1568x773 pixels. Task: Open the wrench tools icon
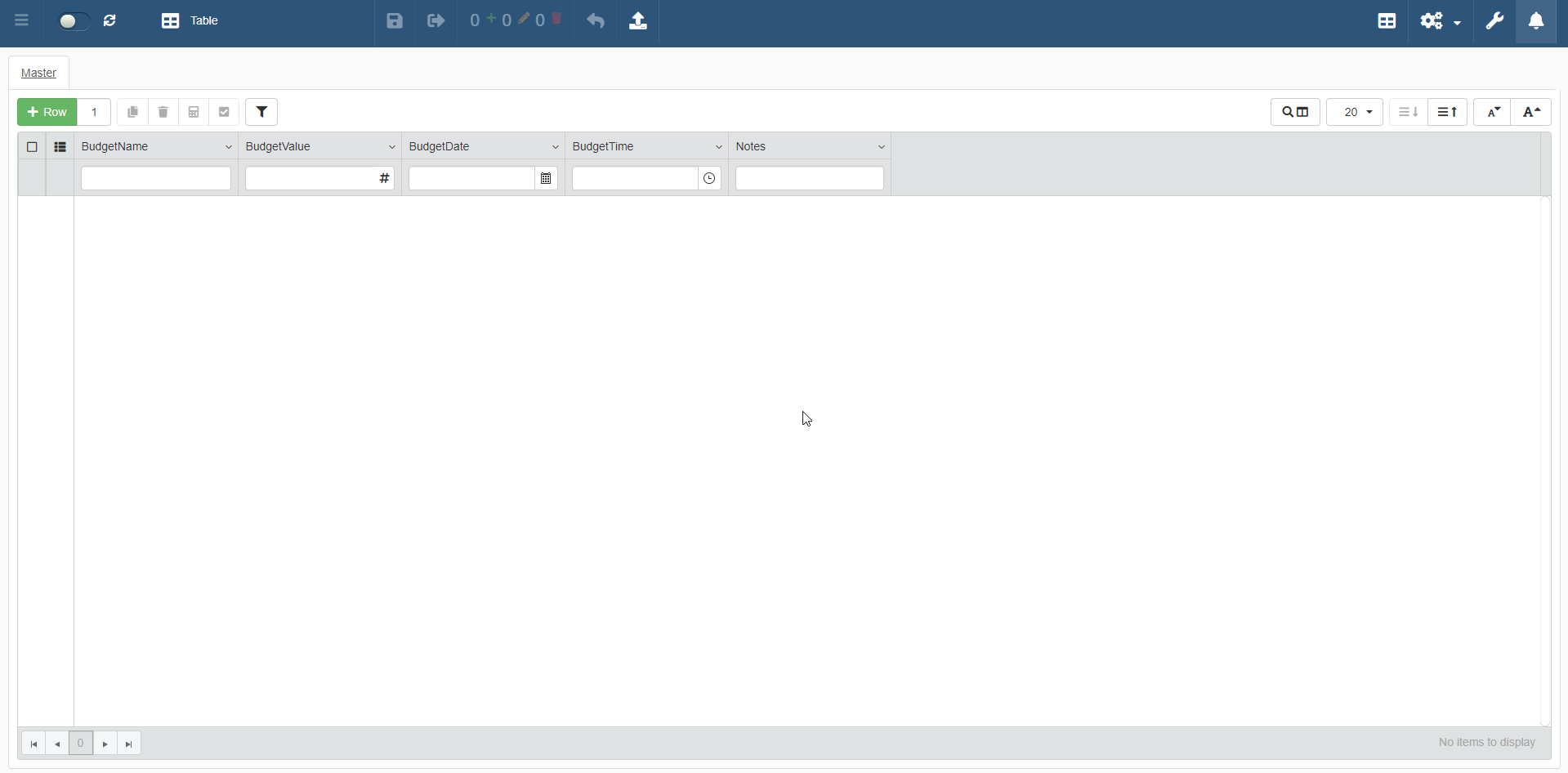[x=1494, y=21]
